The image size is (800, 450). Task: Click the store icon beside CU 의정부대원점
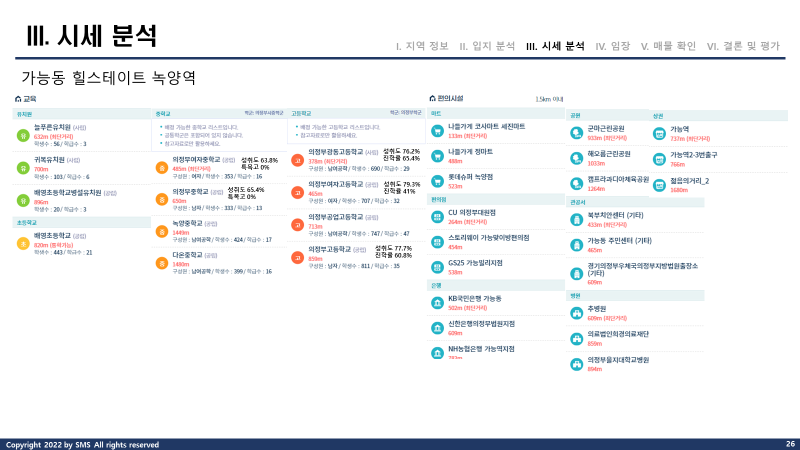tap(437, 217)
